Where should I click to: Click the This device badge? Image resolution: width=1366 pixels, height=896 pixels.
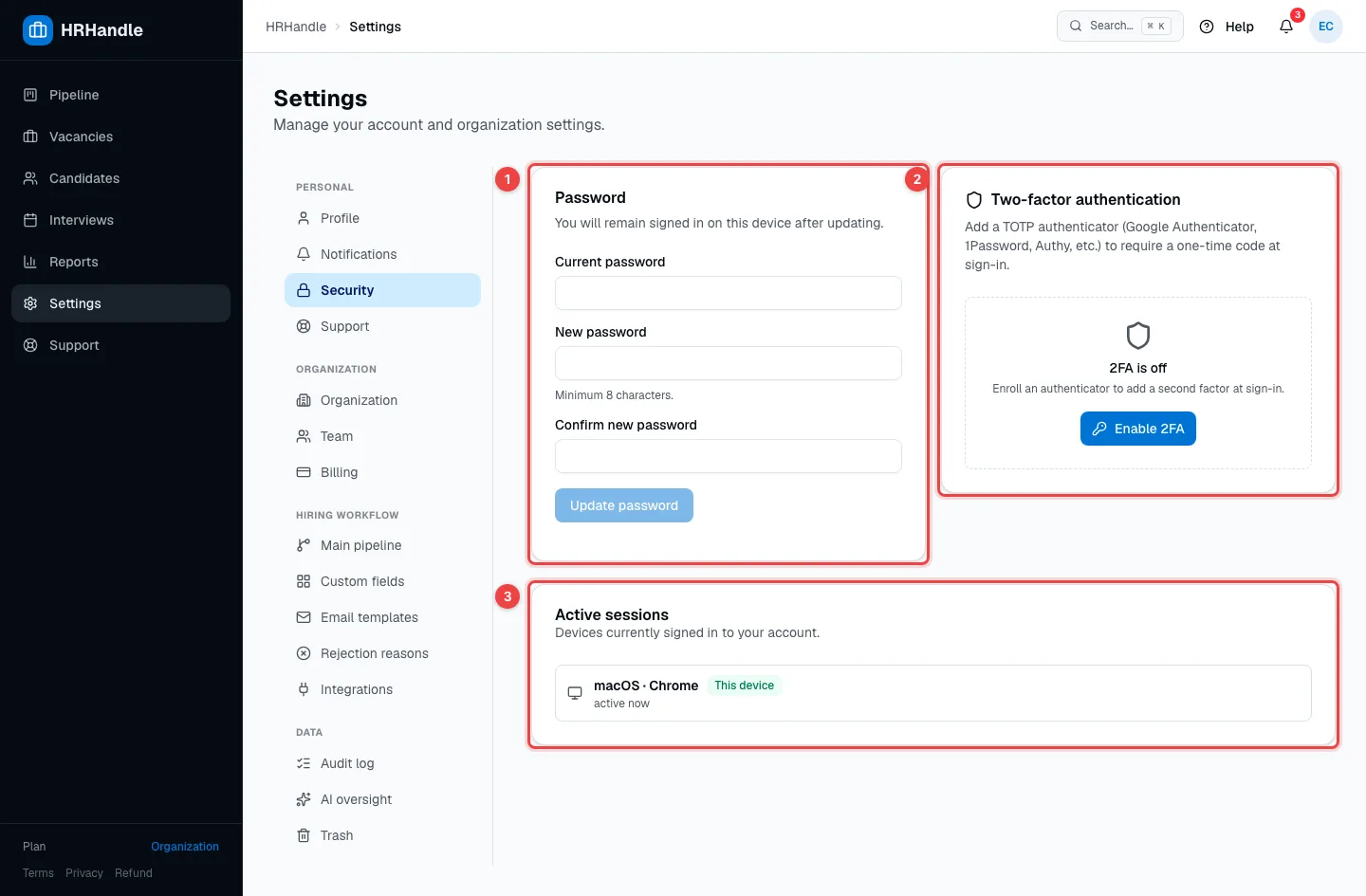click(x=745, y=686)
